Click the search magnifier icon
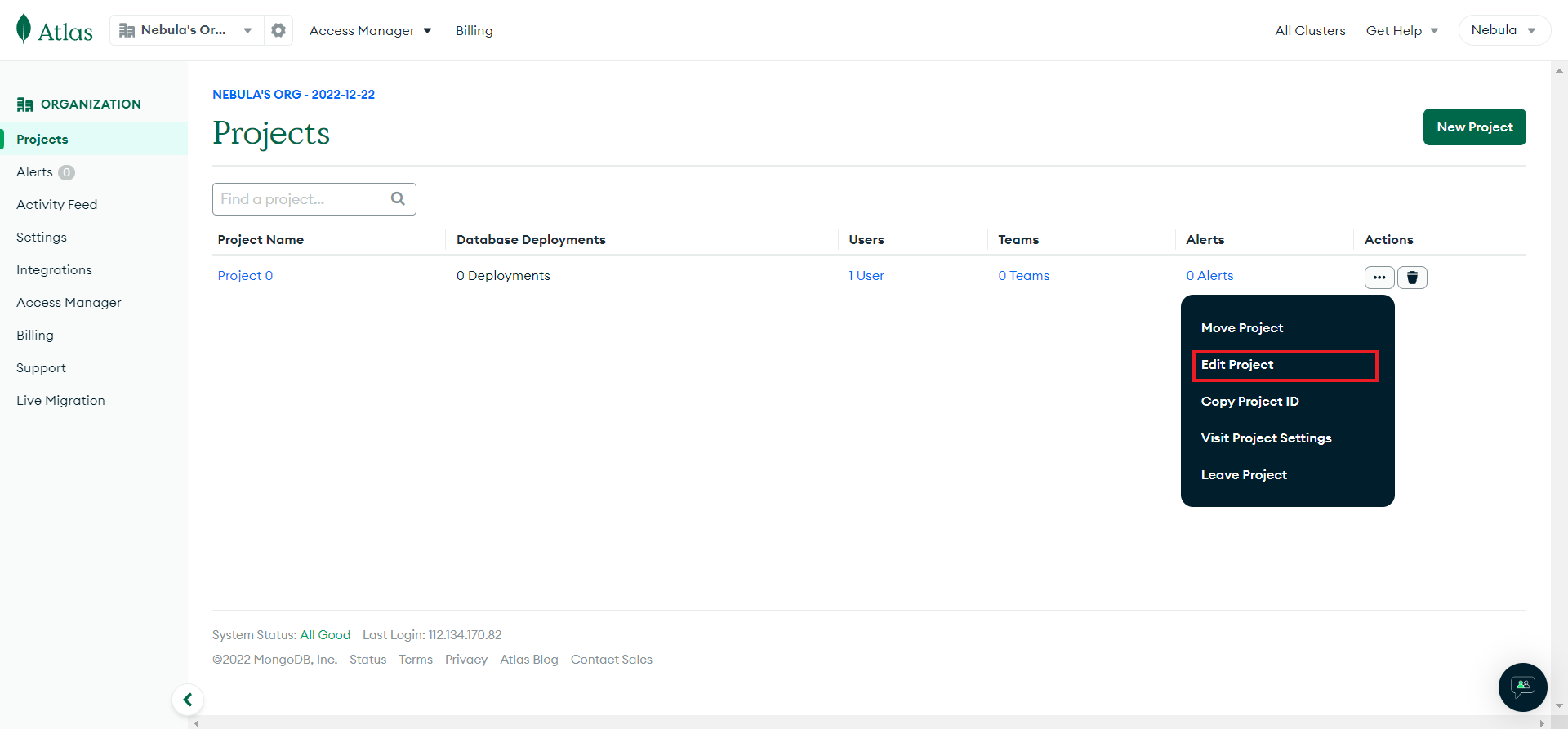Screen dimensions: 1568x729 pyautogui.click(x=398, y=198)
